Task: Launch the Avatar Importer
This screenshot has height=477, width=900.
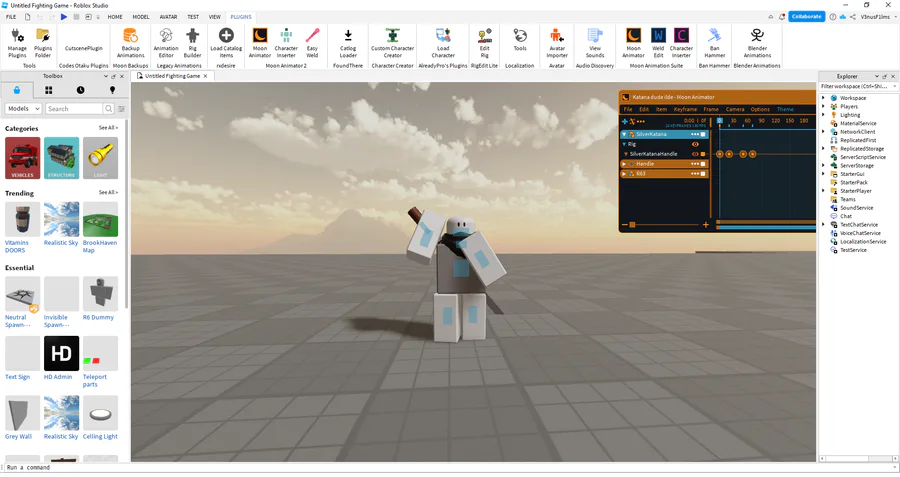Action: tap(557, 42)
